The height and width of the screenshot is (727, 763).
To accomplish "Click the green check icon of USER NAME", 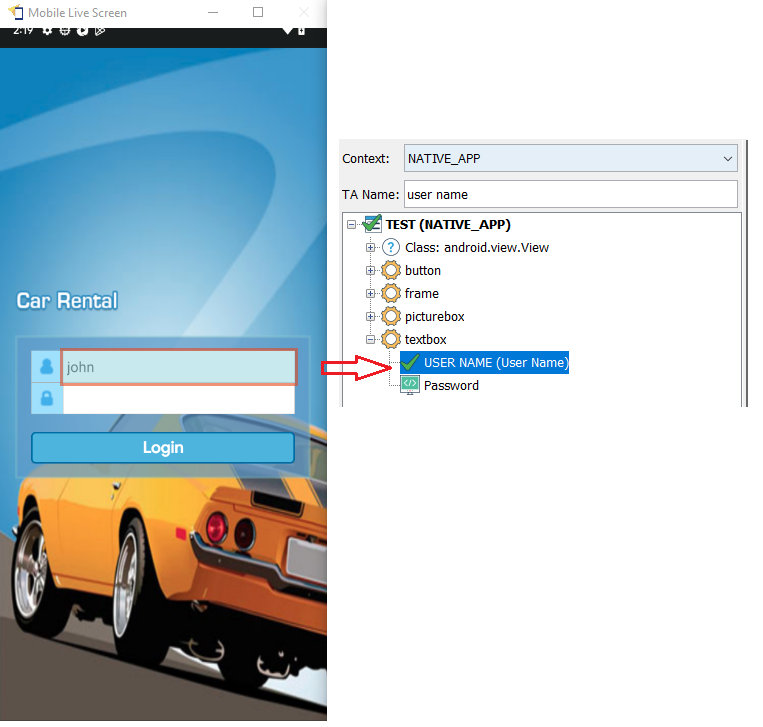I will tap(410, 363).
